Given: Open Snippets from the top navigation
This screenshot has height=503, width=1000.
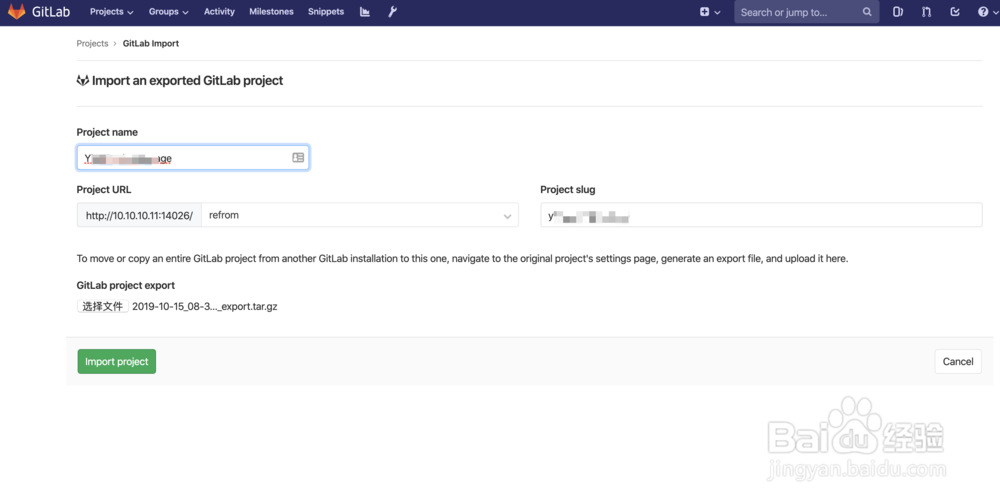Looking at the screenshot, I should [326, 11].
